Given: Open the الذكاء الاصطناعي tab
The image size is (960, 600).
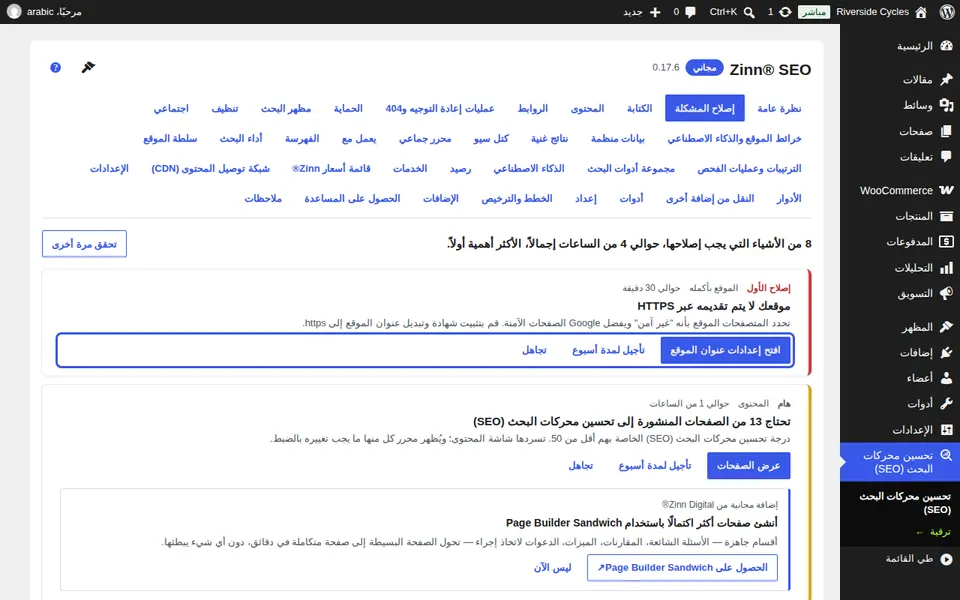Looking at the screenshot, I should point(529,168).
